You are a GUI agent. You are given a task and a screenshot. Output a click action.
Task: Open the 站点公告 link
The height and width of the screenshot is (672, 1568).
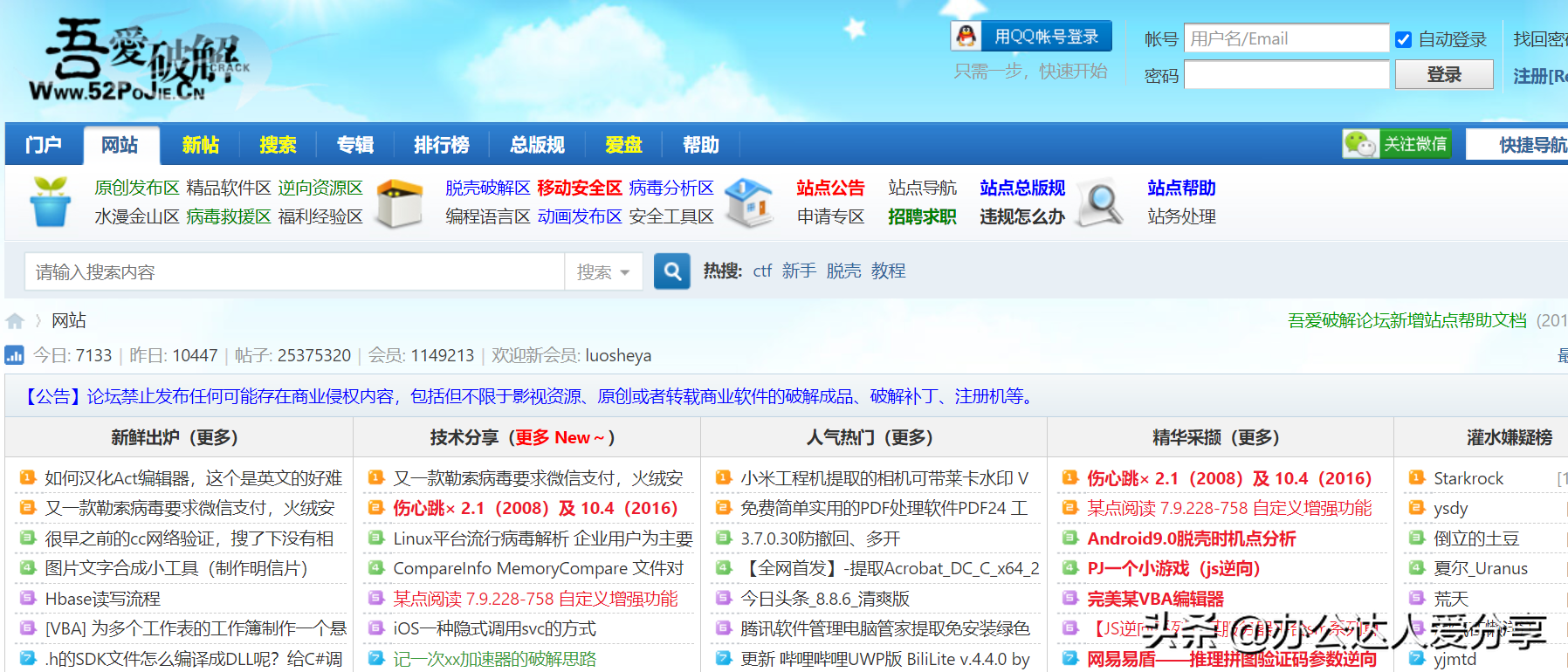tap(830, 188)
